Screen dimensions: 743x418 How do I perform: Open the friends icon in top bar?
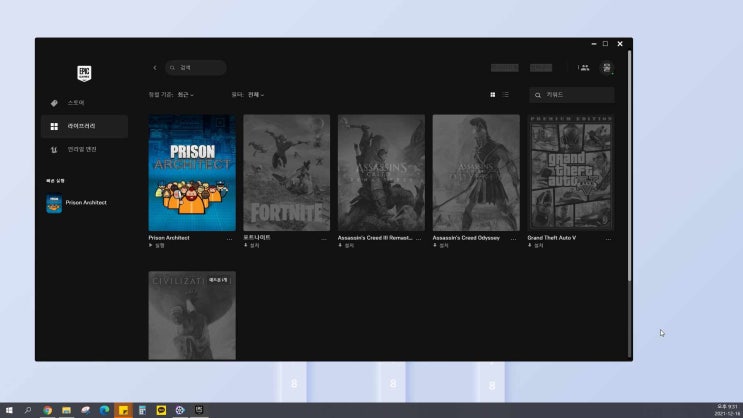tap(583, 68)
